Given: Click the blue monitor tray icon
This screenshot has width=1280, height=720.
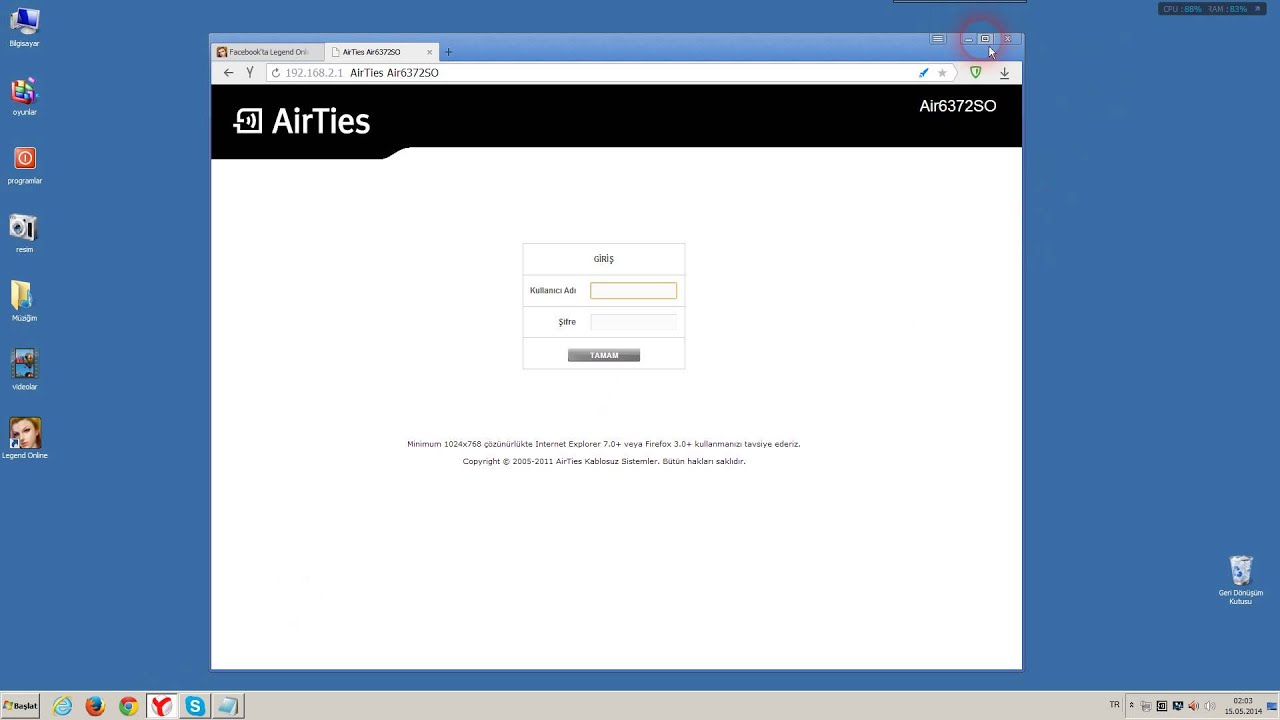Looking at the screenshot, I should point(1178,706).
